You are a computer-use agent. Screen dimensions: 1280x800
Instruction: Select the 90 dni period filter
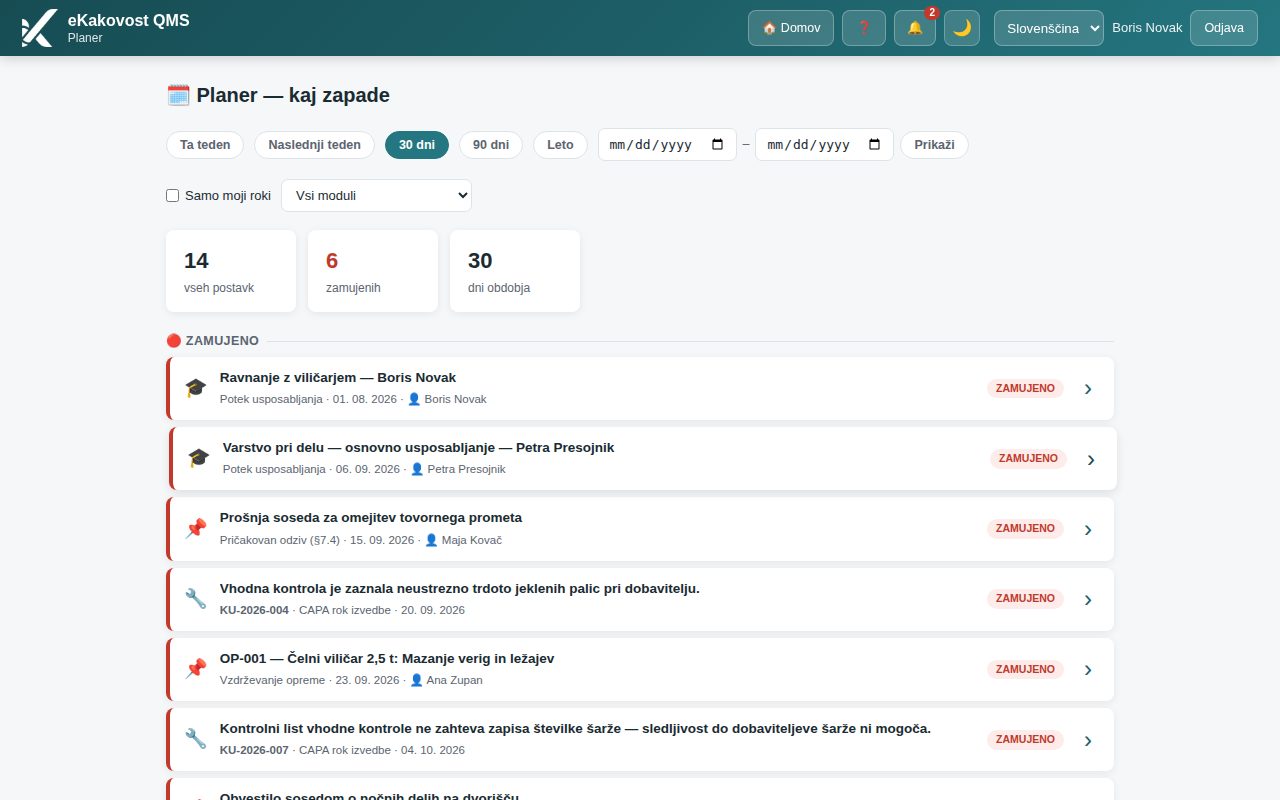(x=491, y=145)
